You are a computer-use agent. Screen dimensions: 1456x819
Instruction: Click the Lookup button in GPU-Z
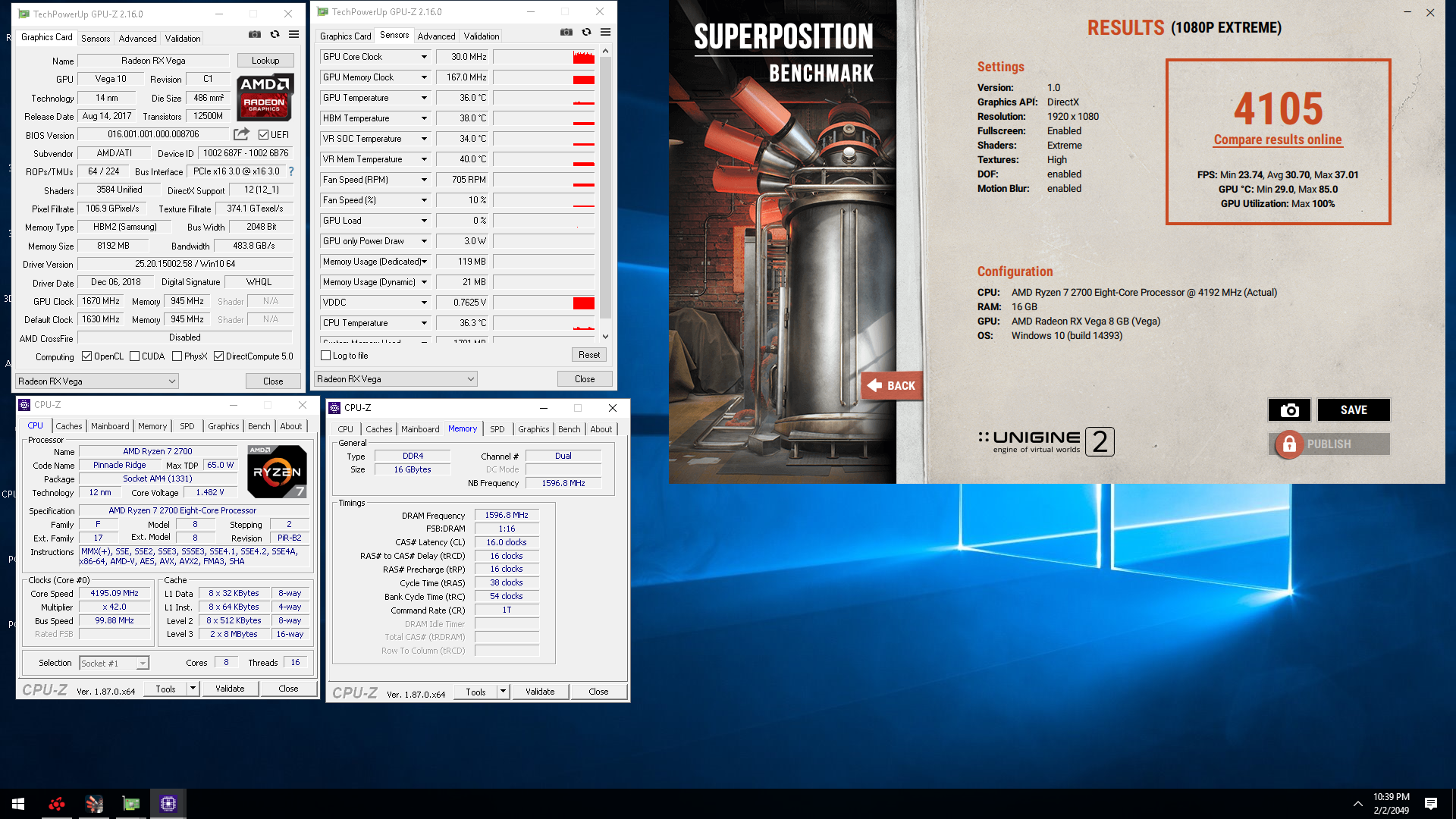click(265, 61)
